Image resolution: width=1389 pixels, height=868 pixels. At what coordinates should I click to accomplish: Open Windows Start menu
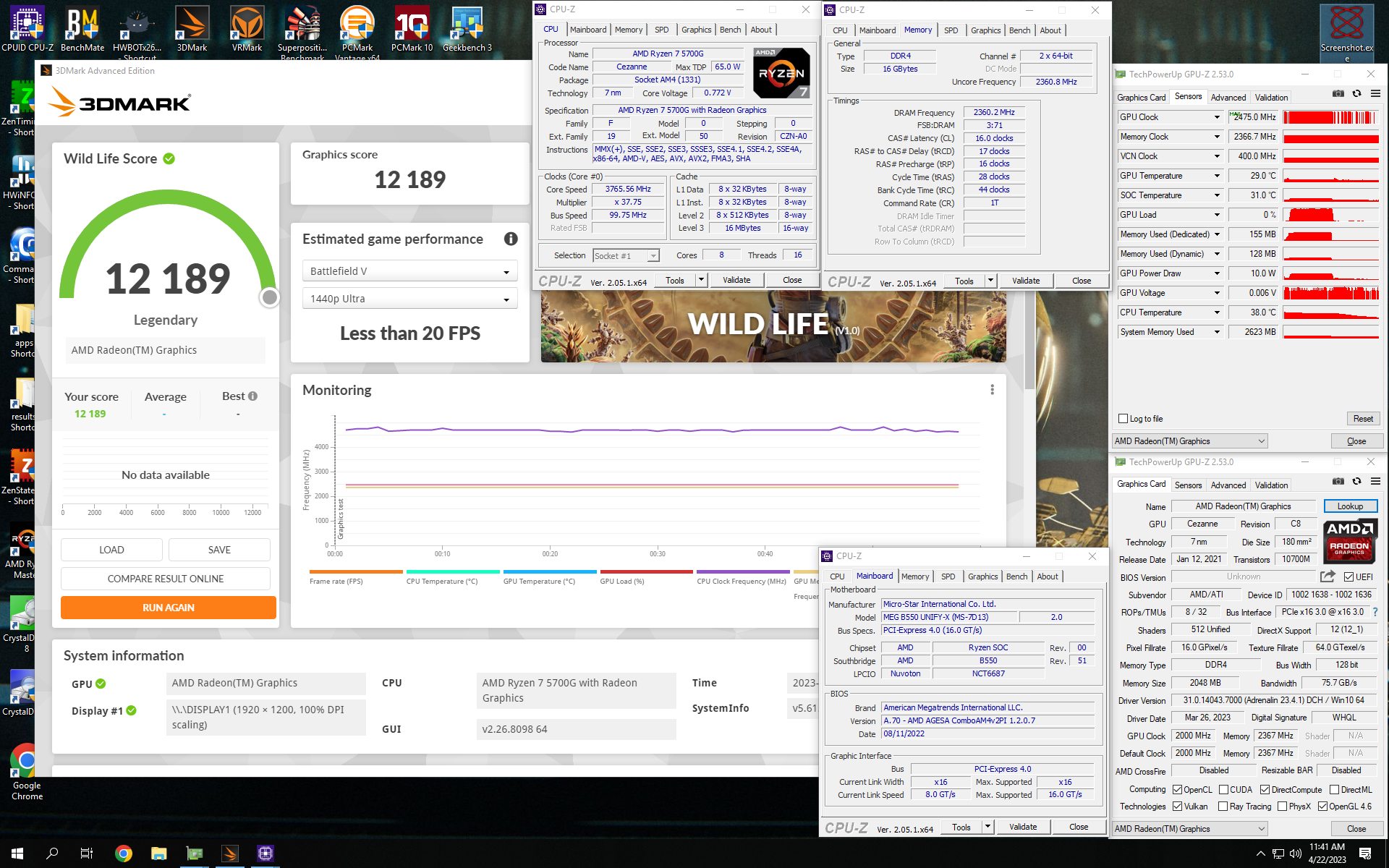pos(17,854)
